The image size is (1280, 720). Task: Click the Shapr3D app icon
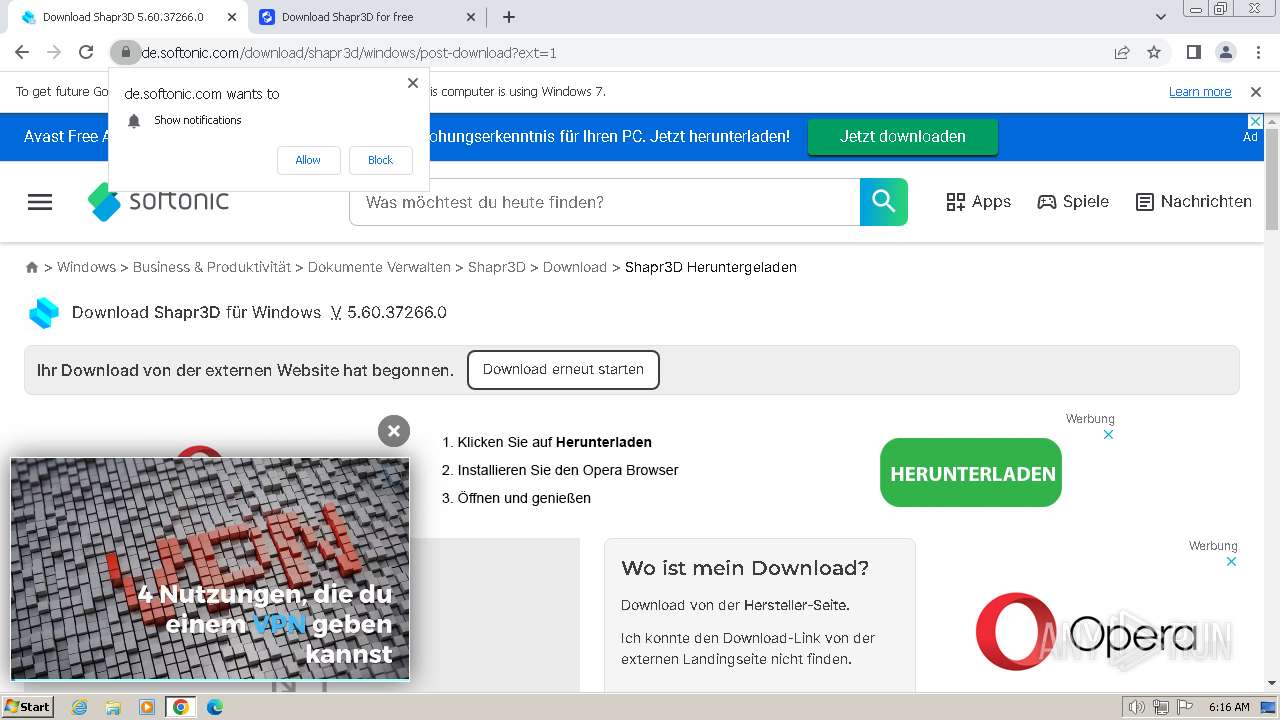point(44,313)
